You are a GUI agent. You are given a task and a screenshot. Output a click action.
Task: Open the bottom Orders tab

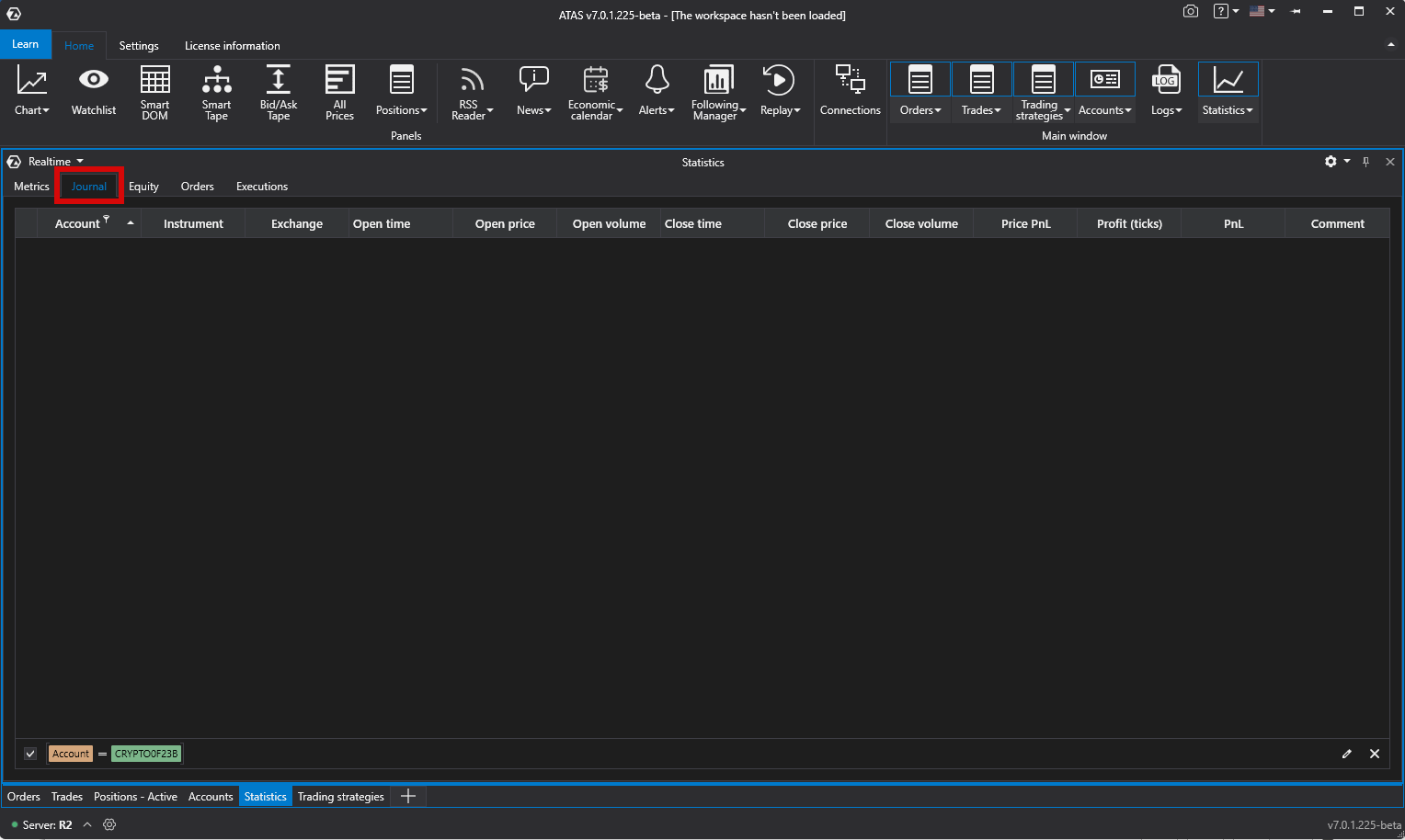(x=24, y=797)
